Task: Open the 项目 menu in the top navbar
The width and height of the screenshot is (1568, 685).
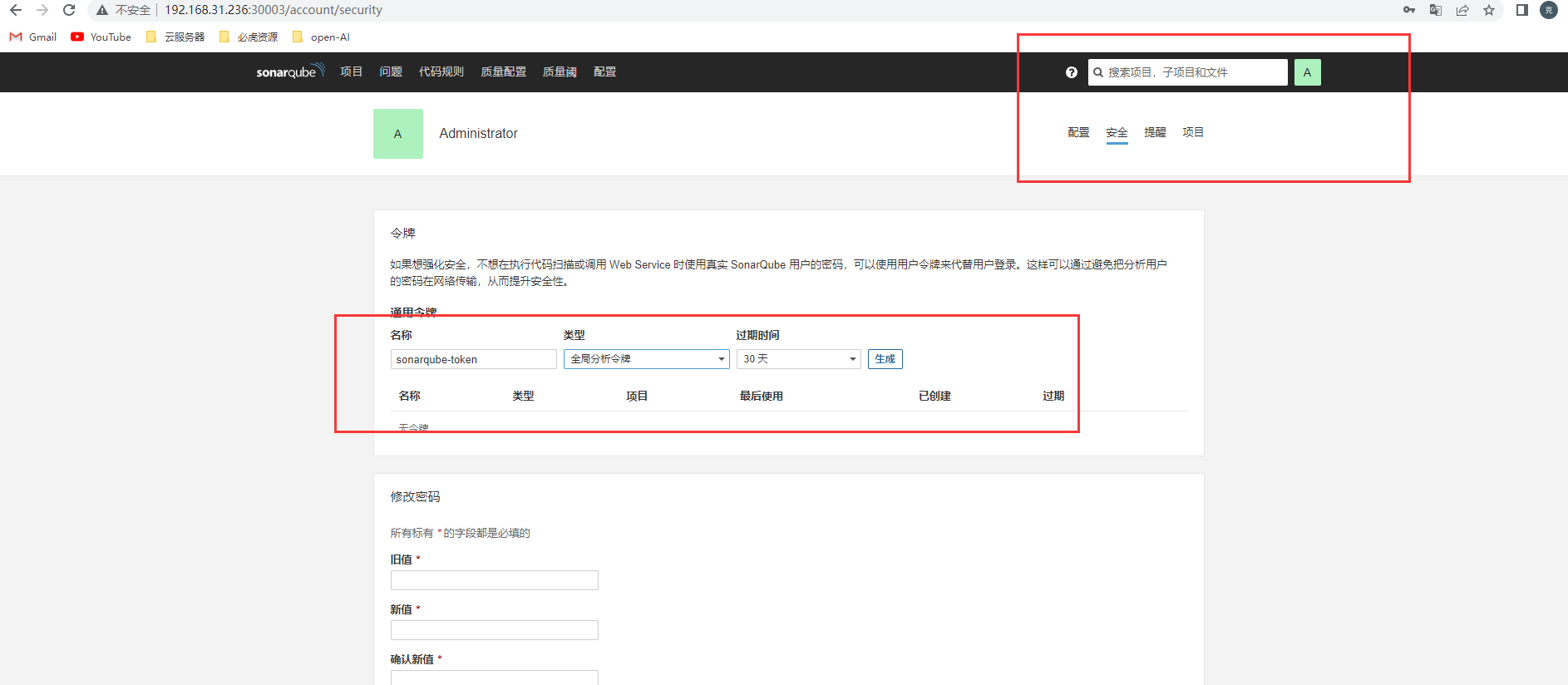Action: pos(352,71)
